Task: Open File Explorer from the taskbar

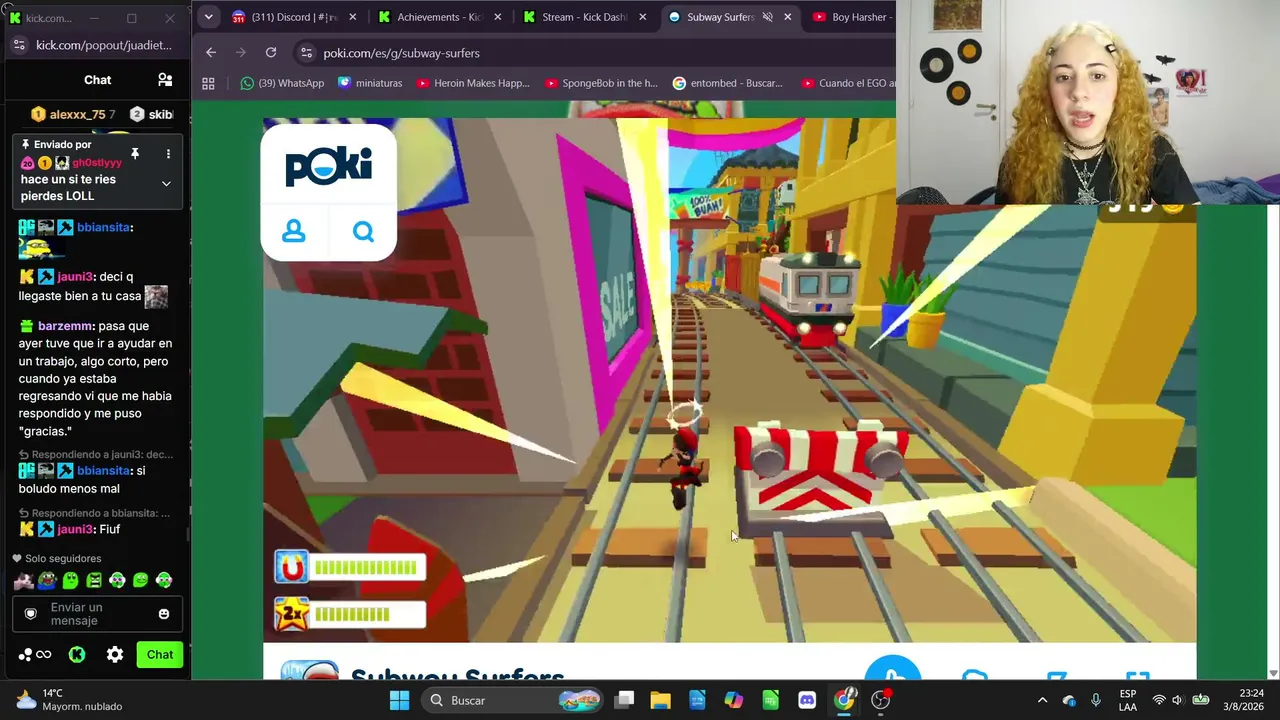Action: pos(660,700)
